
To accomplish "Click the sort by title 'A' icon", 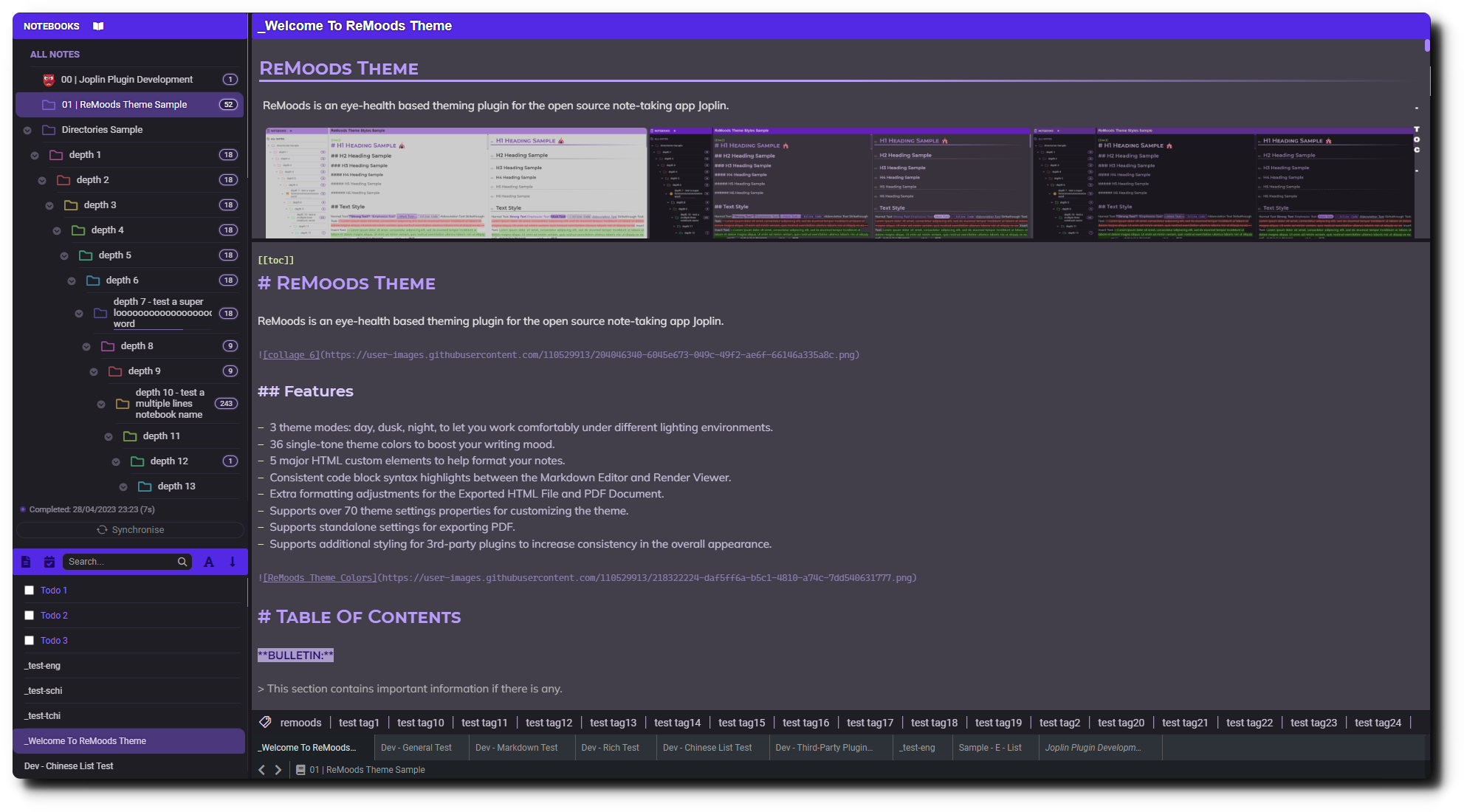I will (209, 562).
